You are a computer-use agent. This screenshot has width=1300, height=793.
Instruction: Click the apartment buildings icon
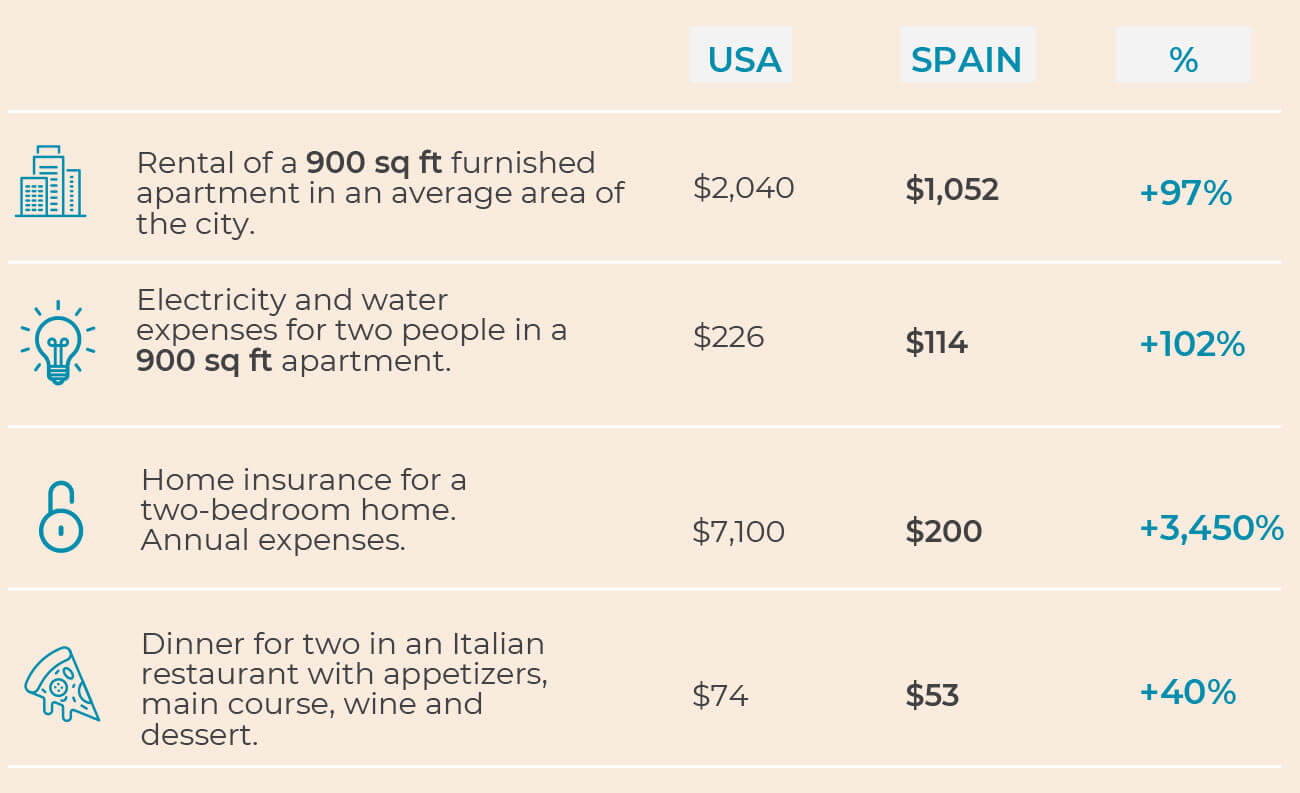50,182
